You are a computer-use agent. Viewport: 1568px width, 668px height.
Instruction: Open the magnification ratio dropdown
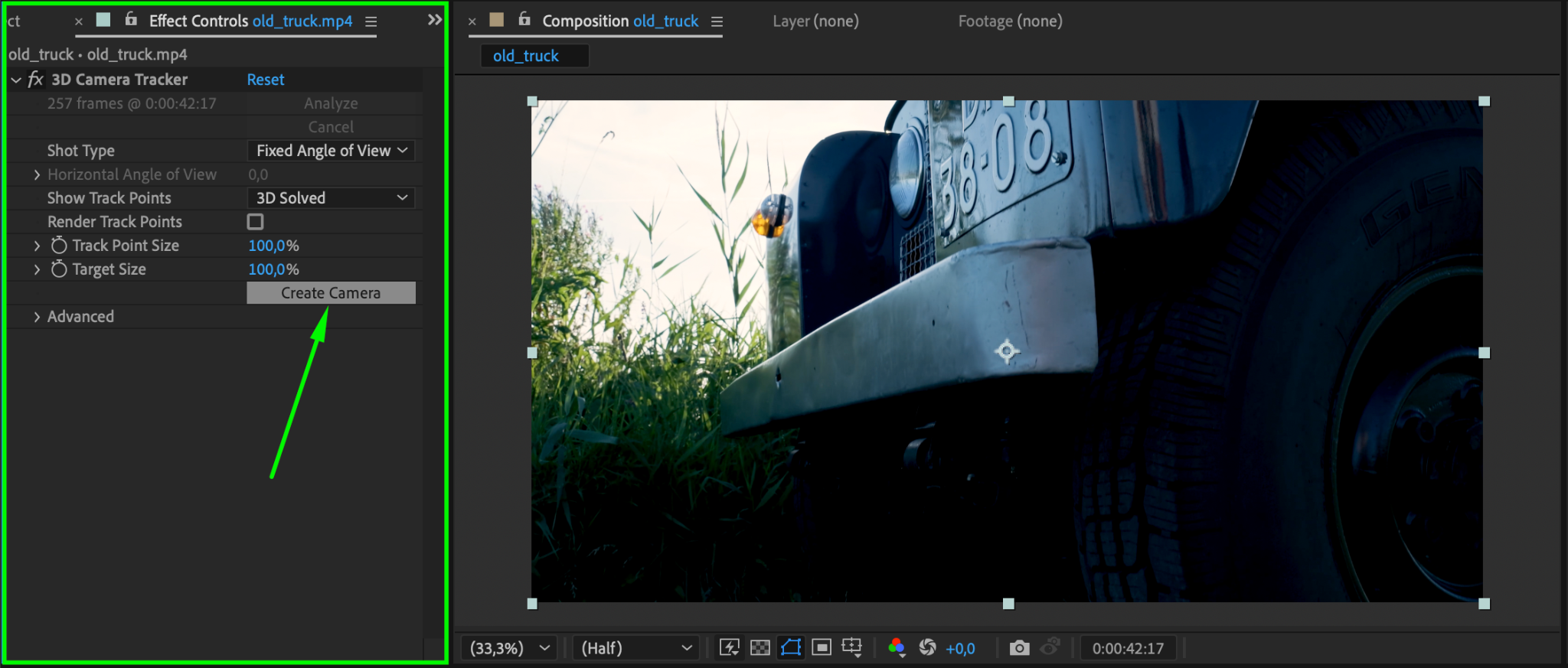point(509,648)
